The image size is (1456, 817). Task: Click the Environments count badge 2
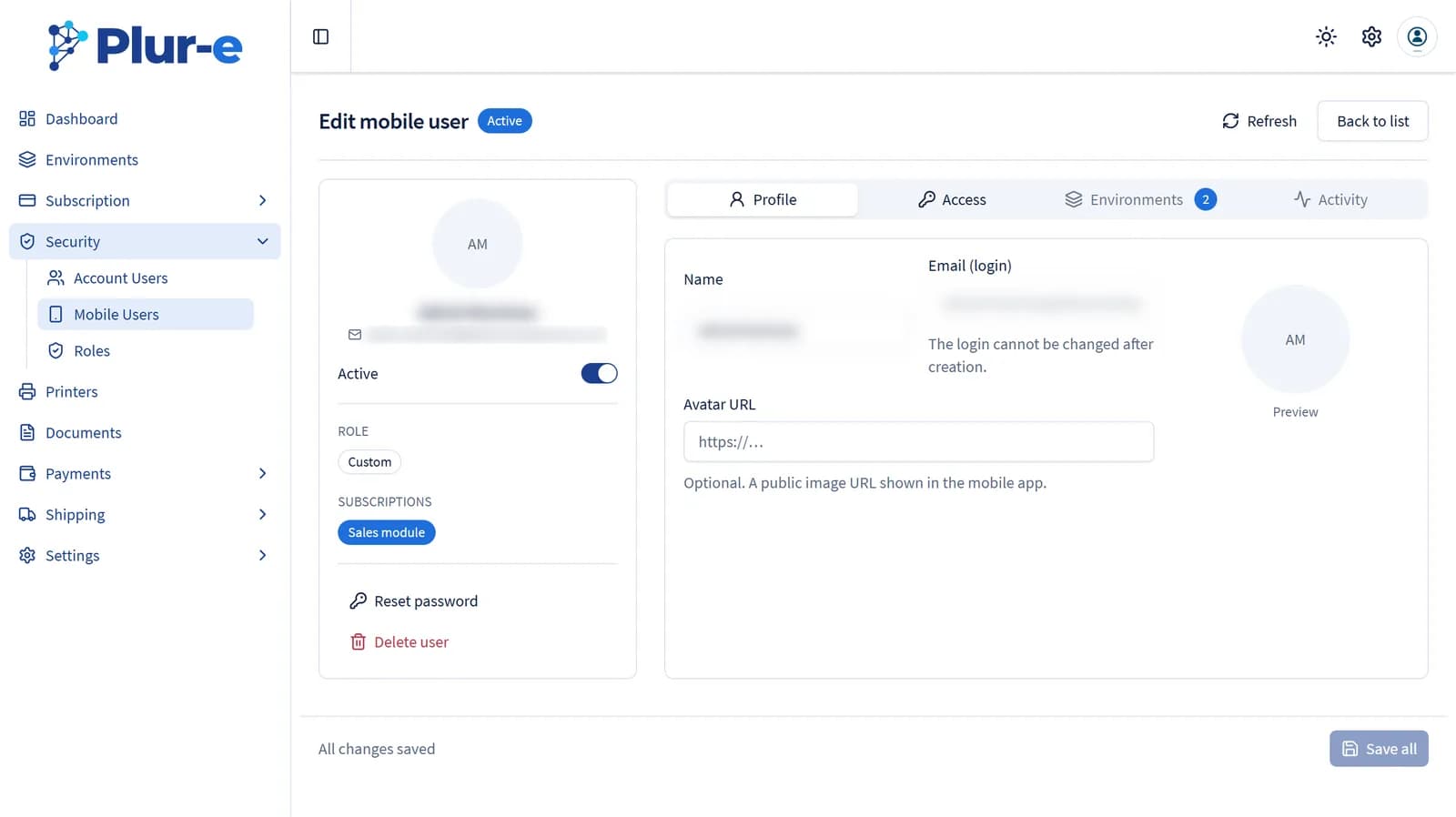tap(1206, 199)
